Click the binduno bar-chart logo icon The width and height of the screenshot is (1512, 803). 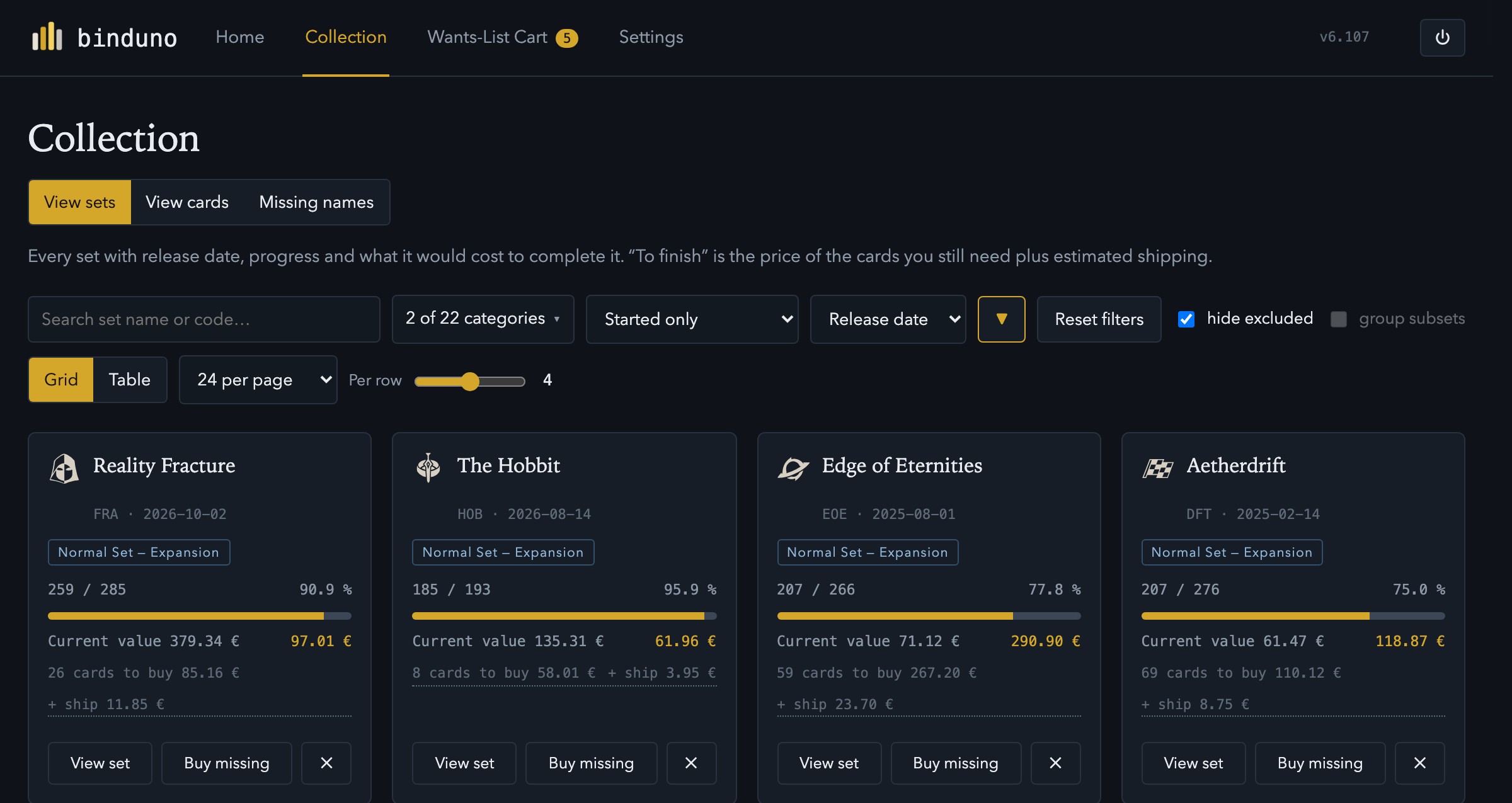[47, 37]
